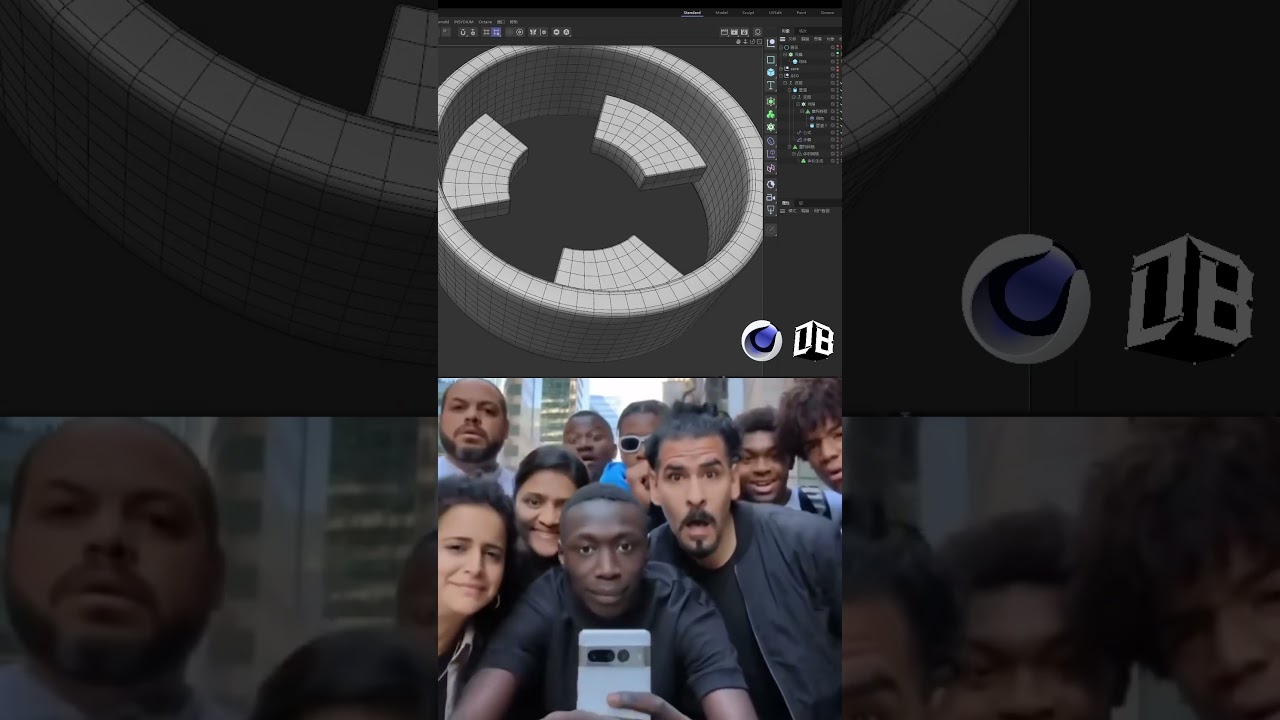Open the Attribute Manager hamburger menu

click(x=783, y=211)
